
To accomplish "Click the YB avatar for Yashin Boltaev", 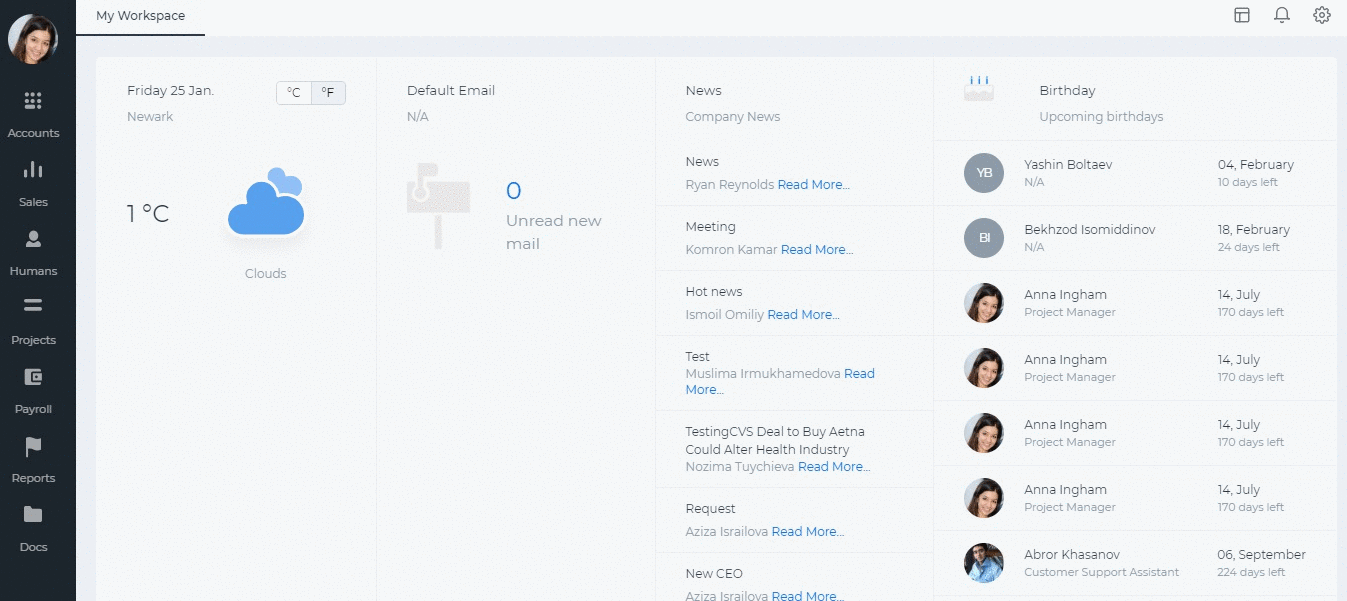I will [x=984, y=173].
